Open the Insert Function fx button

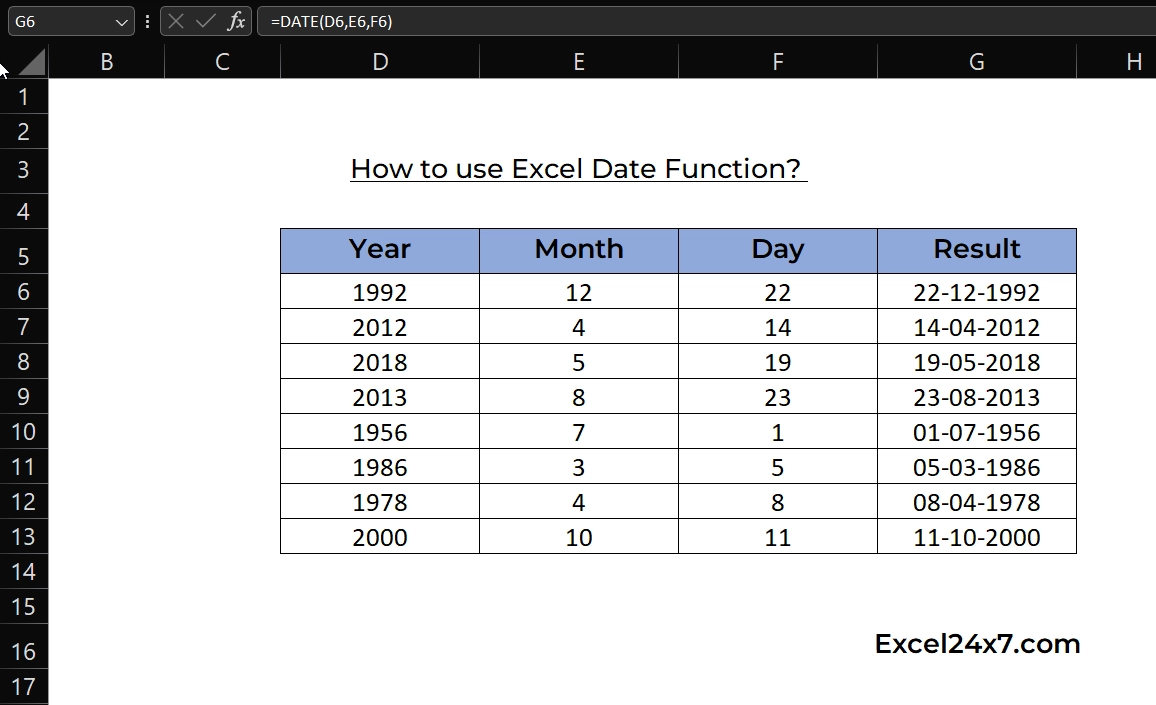(x=236, y=21)
